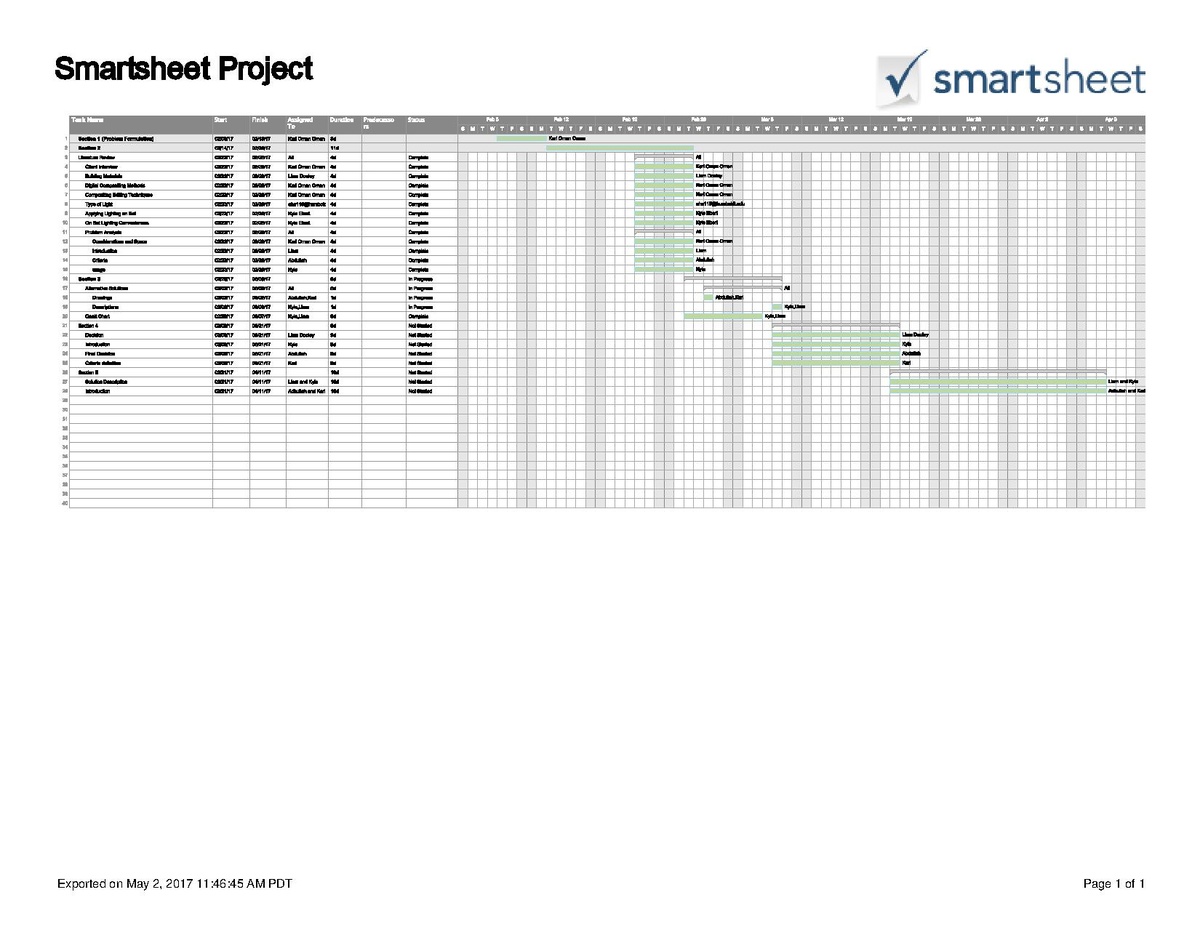Click the Apr 9 week header

pyautogui.click(x=1110, y=119)
